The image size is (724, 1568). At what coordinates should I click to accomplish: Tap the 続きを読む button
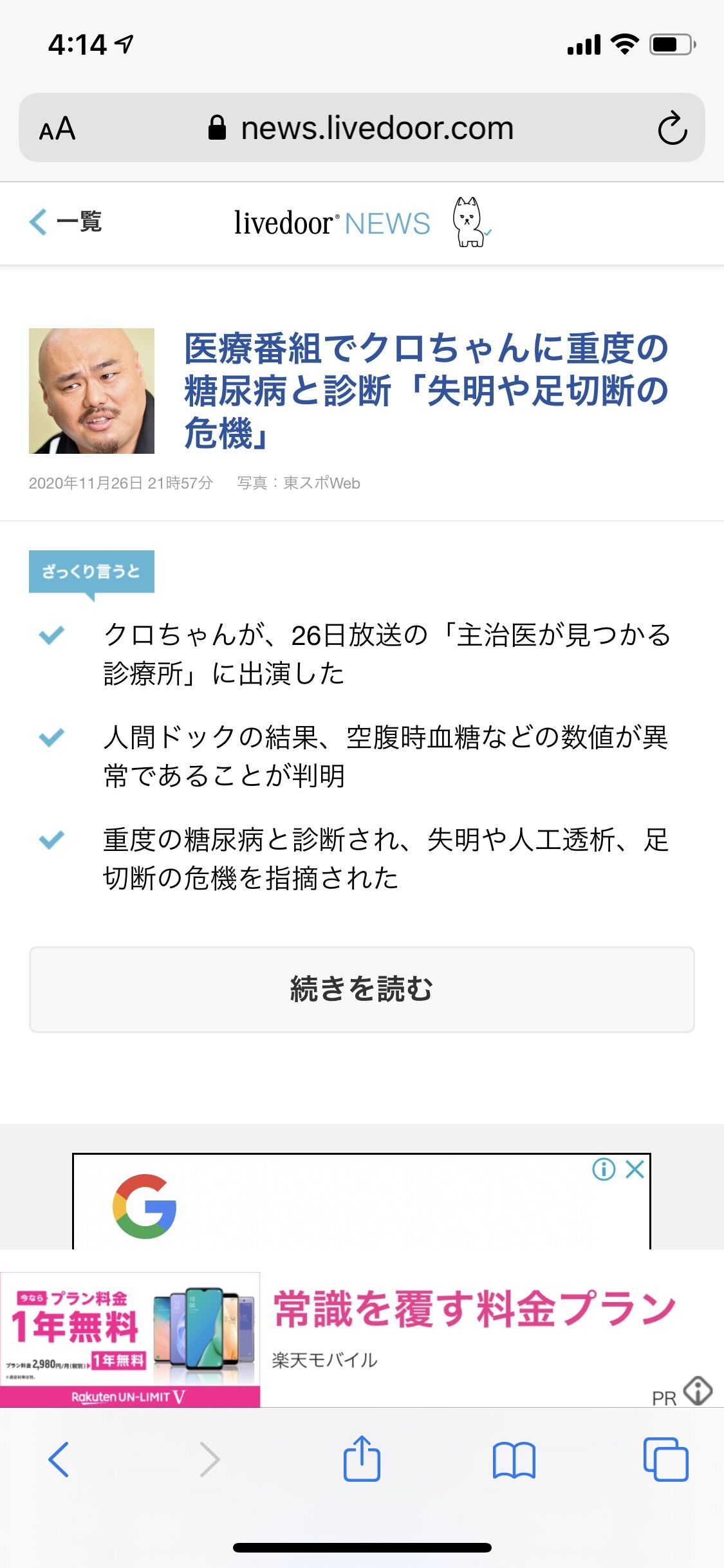(x=362, y=989)
